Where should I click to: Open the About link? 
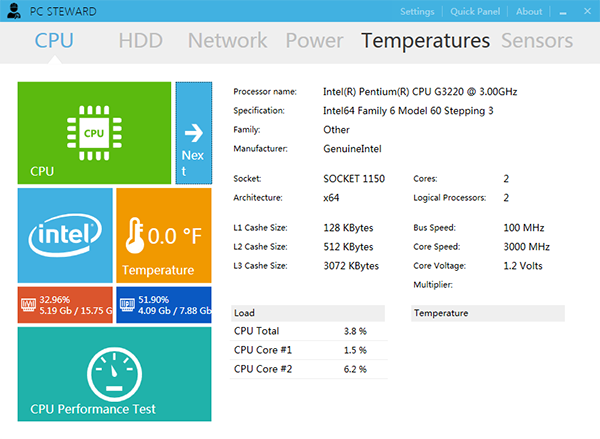pyautogui.click(x=529, y=11)
